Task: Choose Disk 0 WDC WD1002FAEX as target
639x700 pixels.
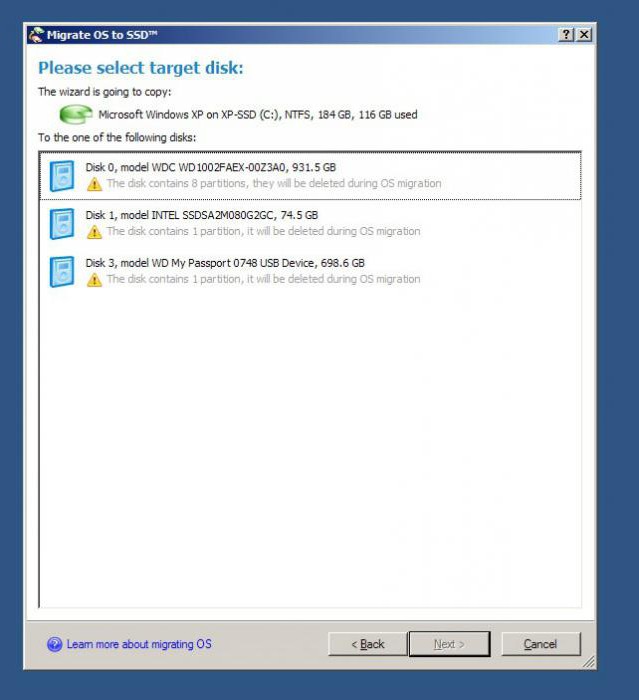Action: point(310,176)
